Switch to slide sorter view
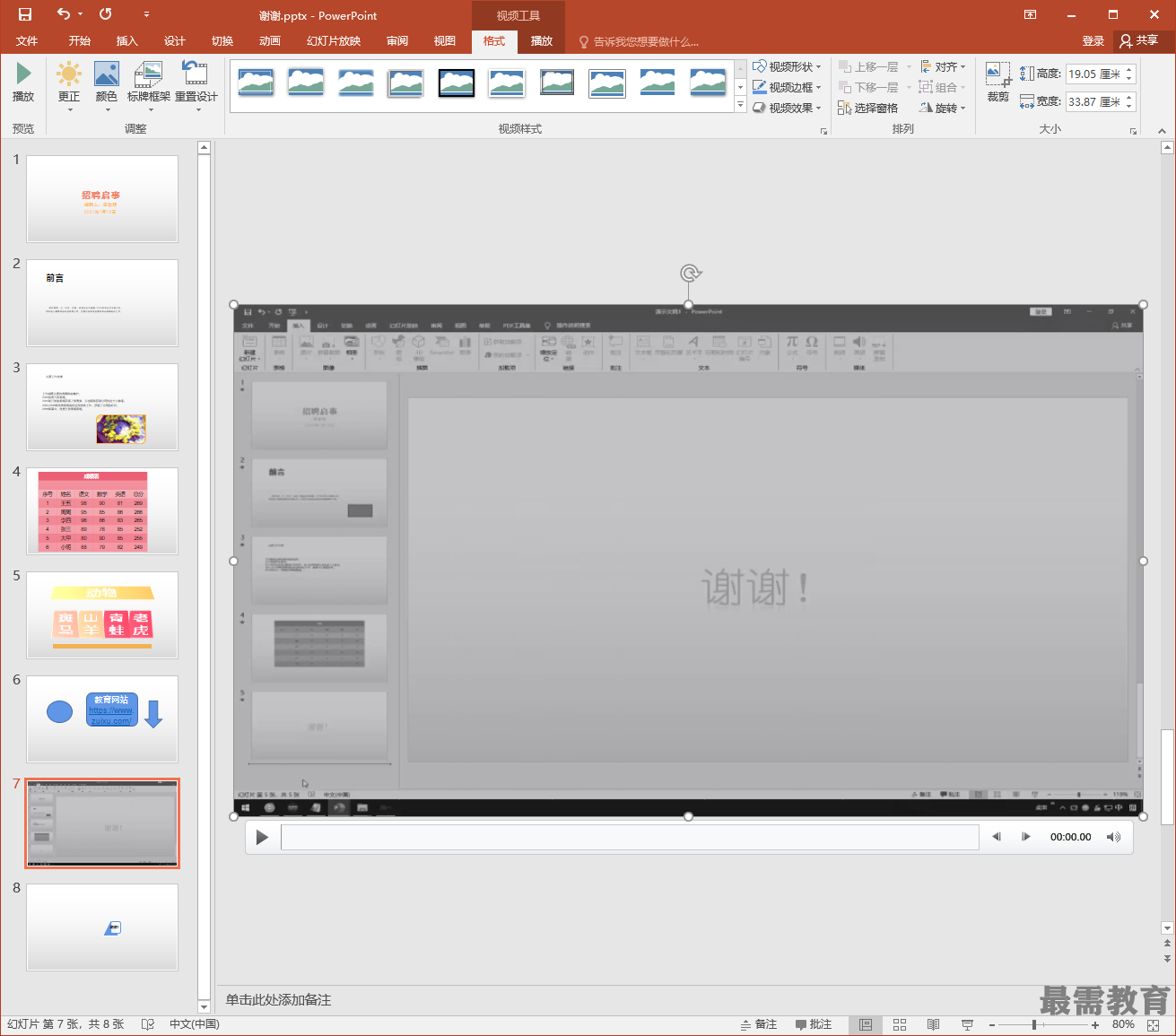The width and height of the screenshot is (1176, 1036). (900, 1024)
